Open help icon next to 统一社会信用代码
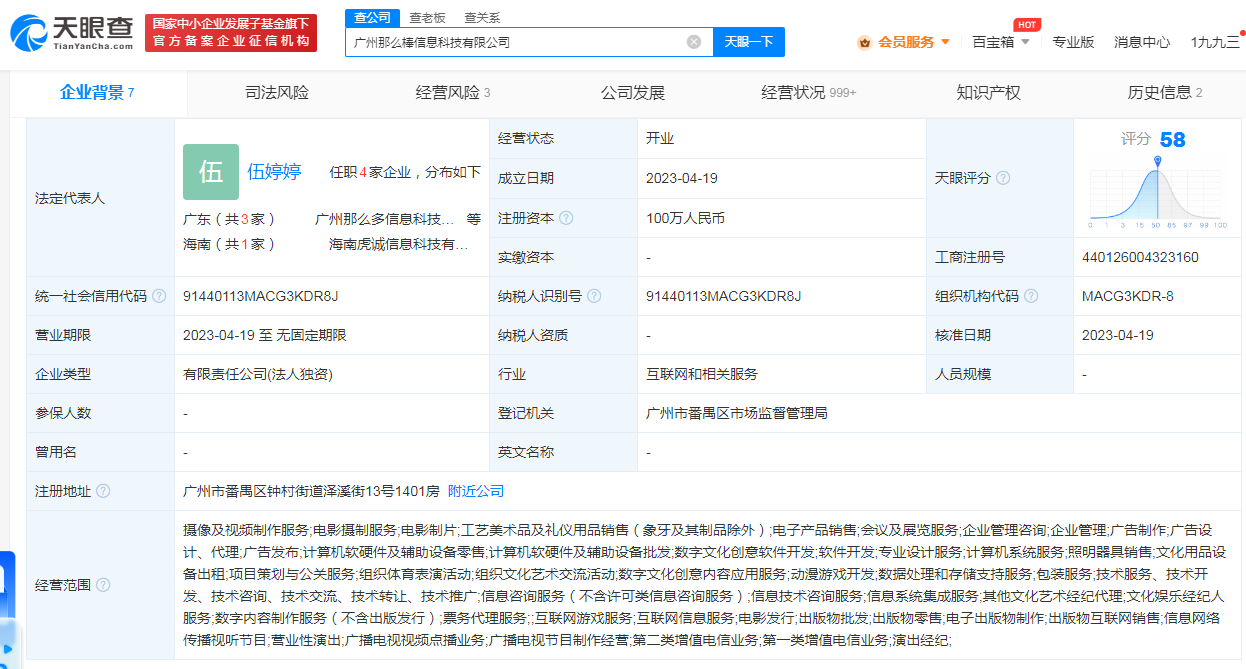Screen dimensions: 1246x669 159,296
